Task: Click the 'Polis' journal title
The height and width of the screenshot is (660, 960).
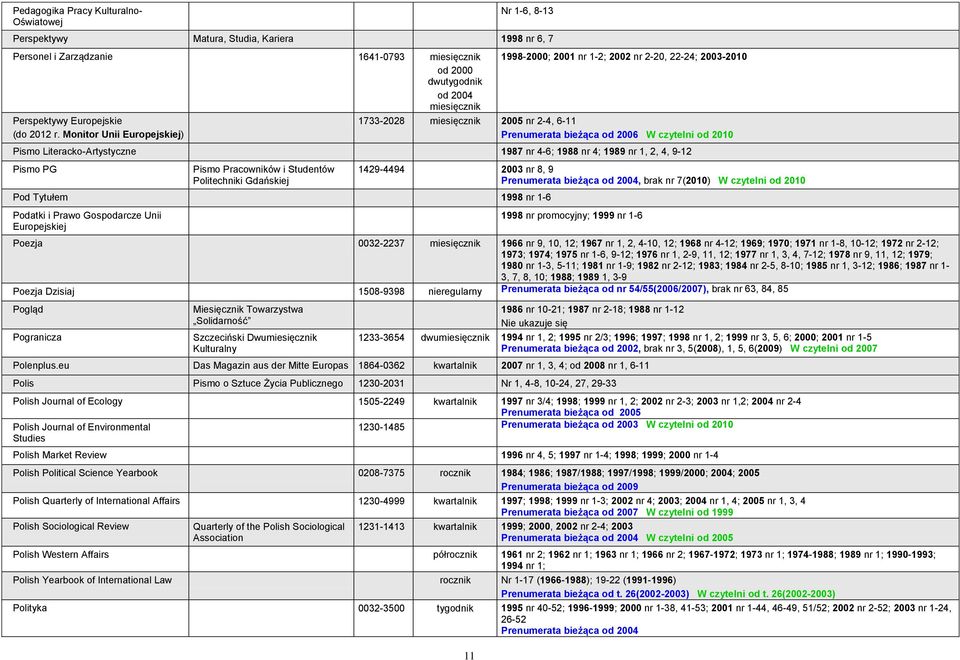Action: click(x=23, y=384)
